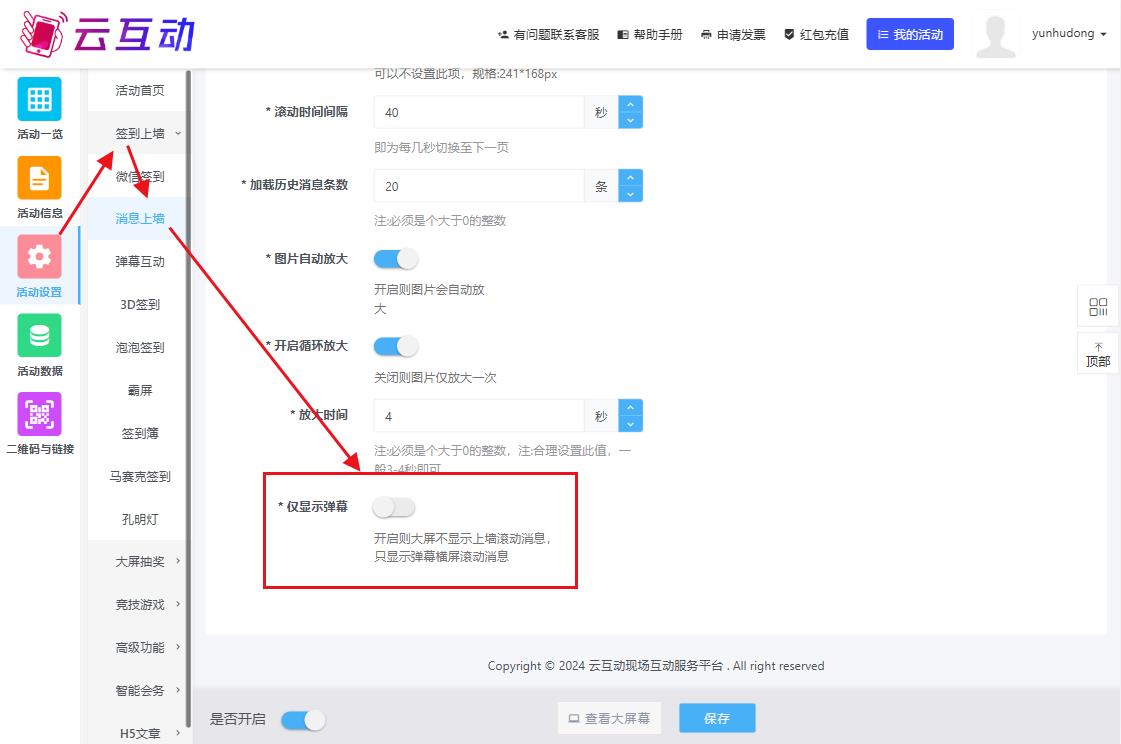Click the 滚动时间间隔 input field

pyautogui.click(x=478, y=113)
